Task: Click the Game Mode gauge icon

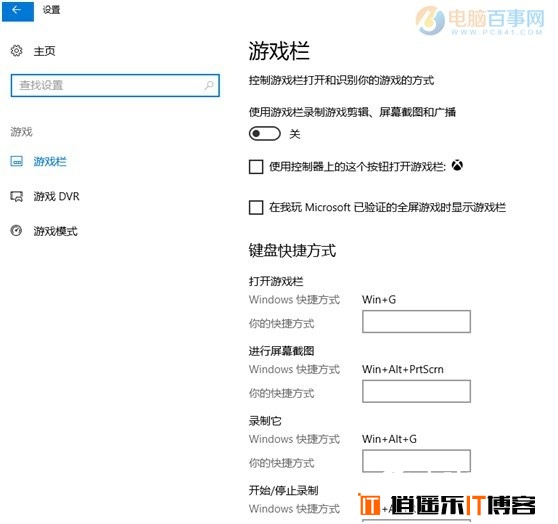Action: point(16,231)
